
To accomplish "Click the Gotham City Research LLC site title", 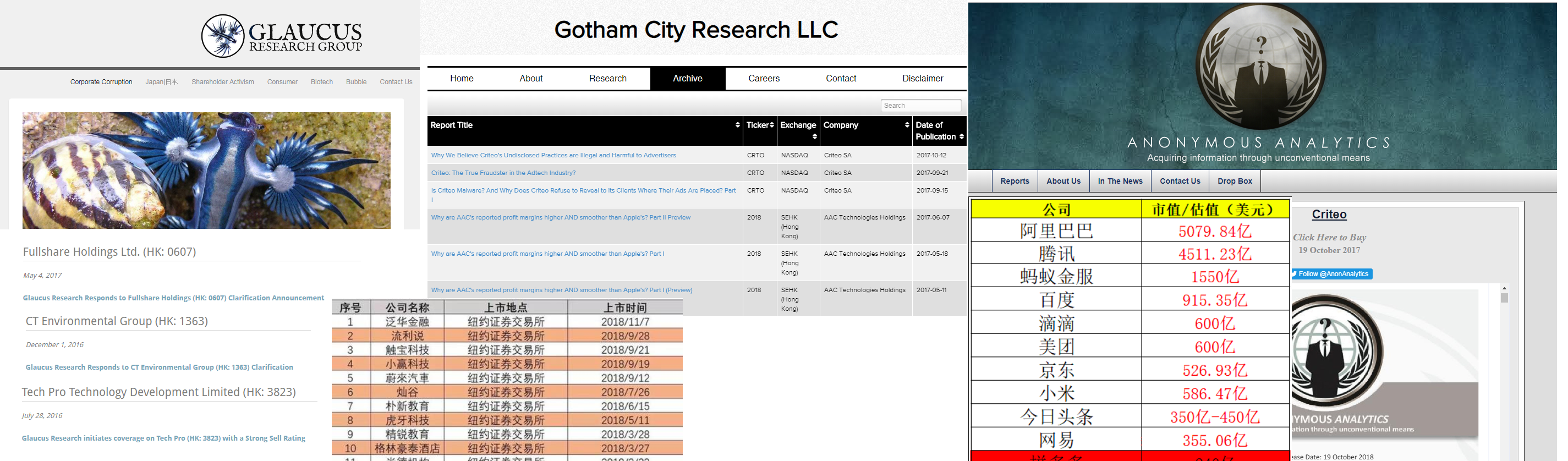I will point(696,30).
